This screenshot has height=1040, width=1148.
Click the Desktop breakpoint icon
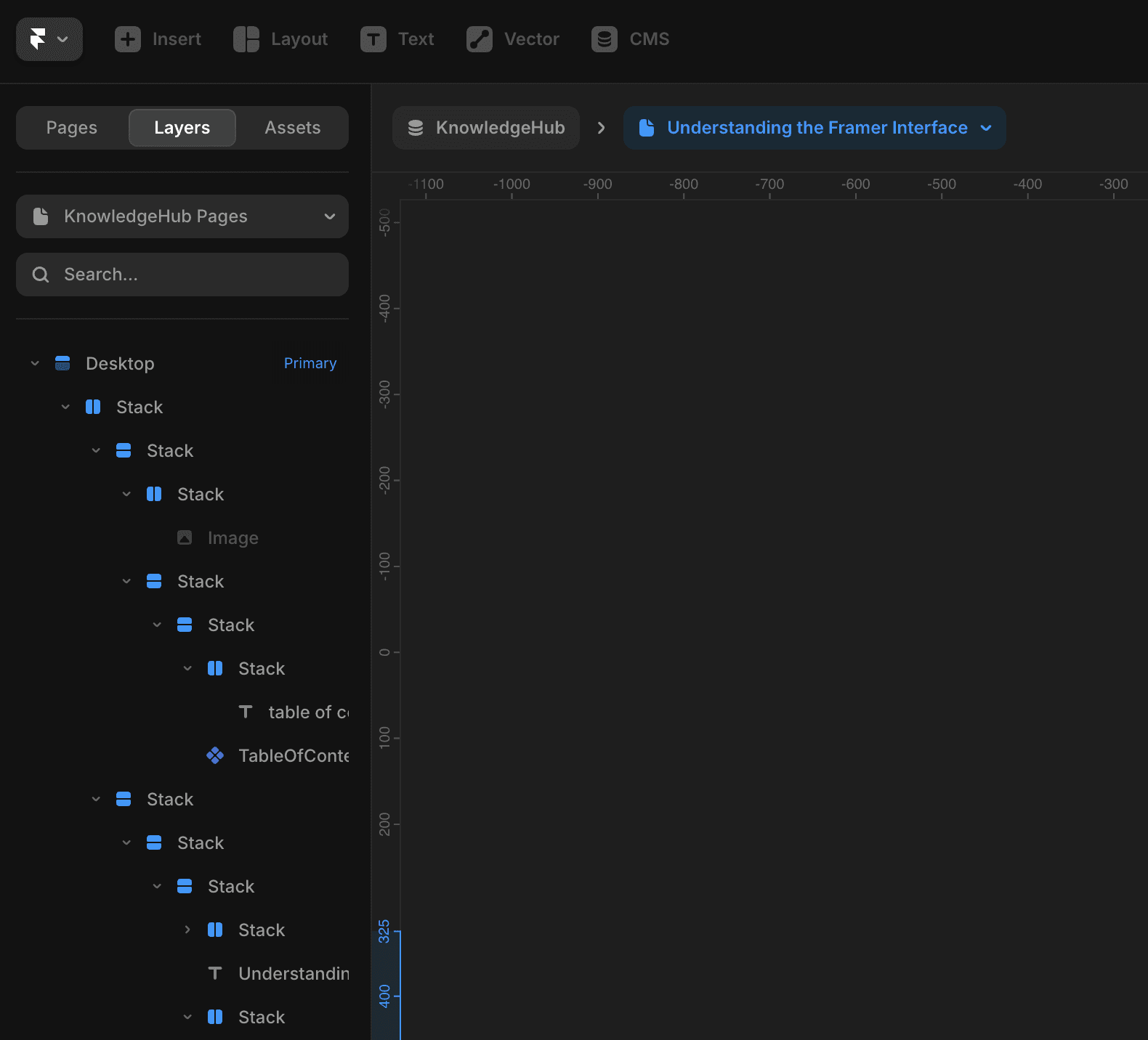62,363
